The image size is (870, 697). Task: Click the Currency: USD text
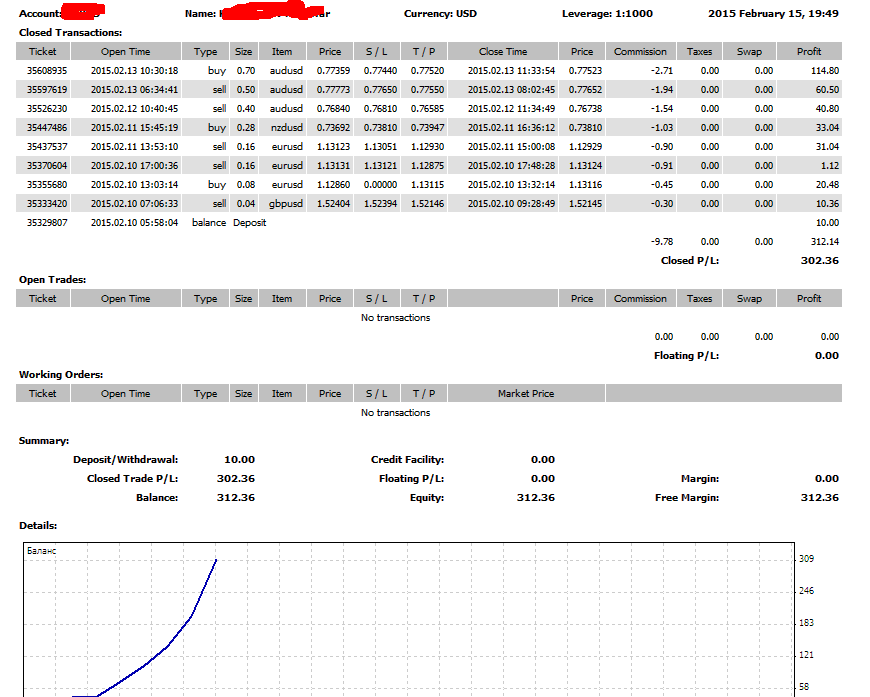[x=440, y=14]
